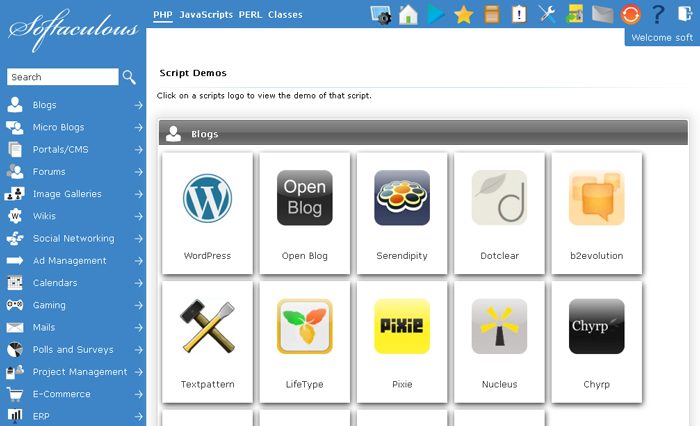Open the star ratings icon
The height and width of the screenshot is (426, 700).
(463, 15)
